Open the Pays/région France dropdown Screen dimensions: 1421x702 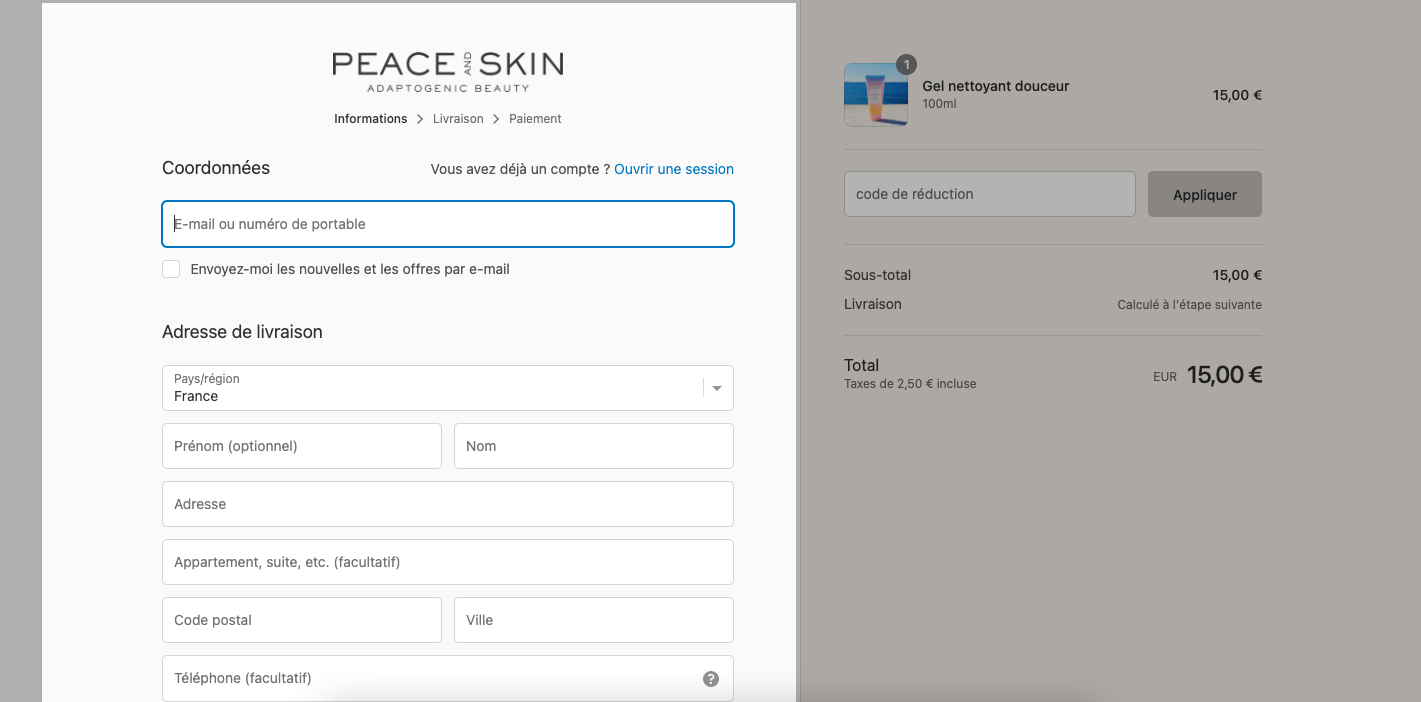448,388
